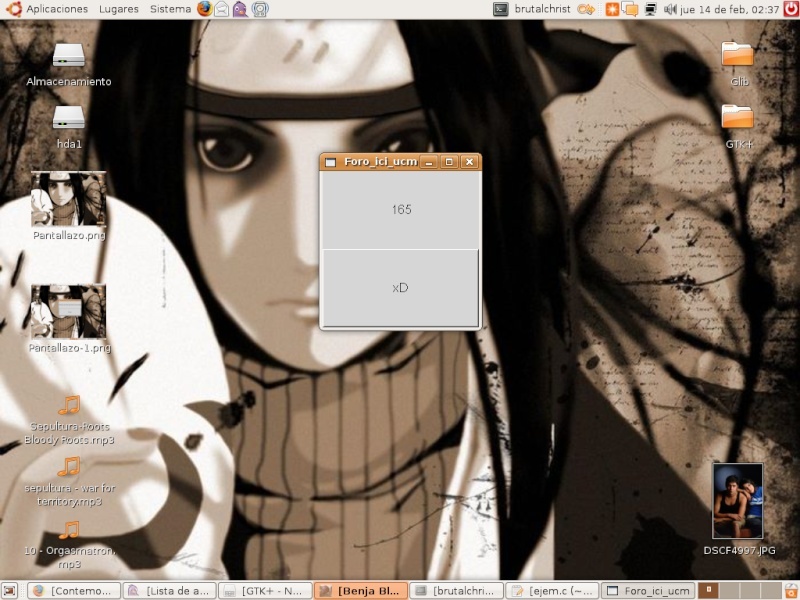Viewport: 800px width, 600px height.
Task: Open the trash icon in bottom panel
Action: tap(790, 591)
